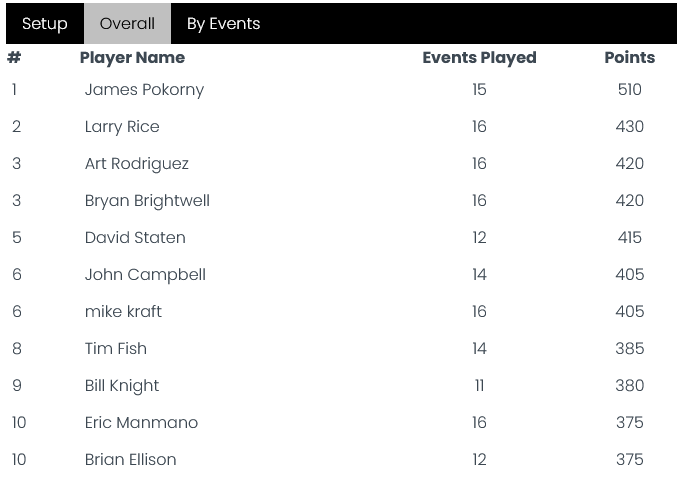Open the Setup tab
The image size is (682, 480).
pos(45,23)
